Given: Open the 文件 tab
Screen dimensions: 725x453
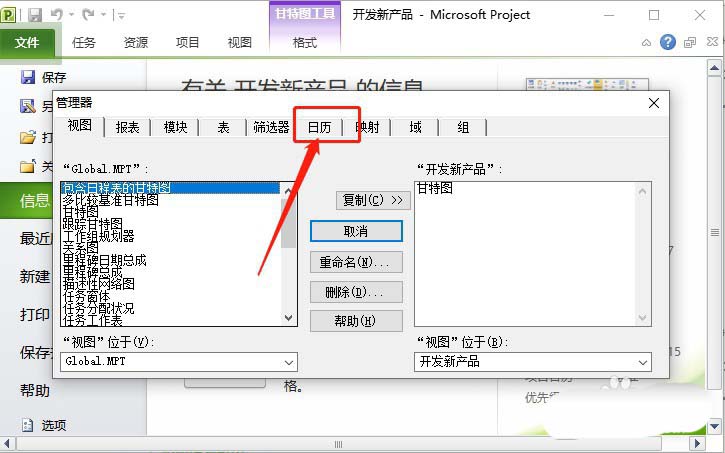Looking at the screenshot, I should point(27,43).
